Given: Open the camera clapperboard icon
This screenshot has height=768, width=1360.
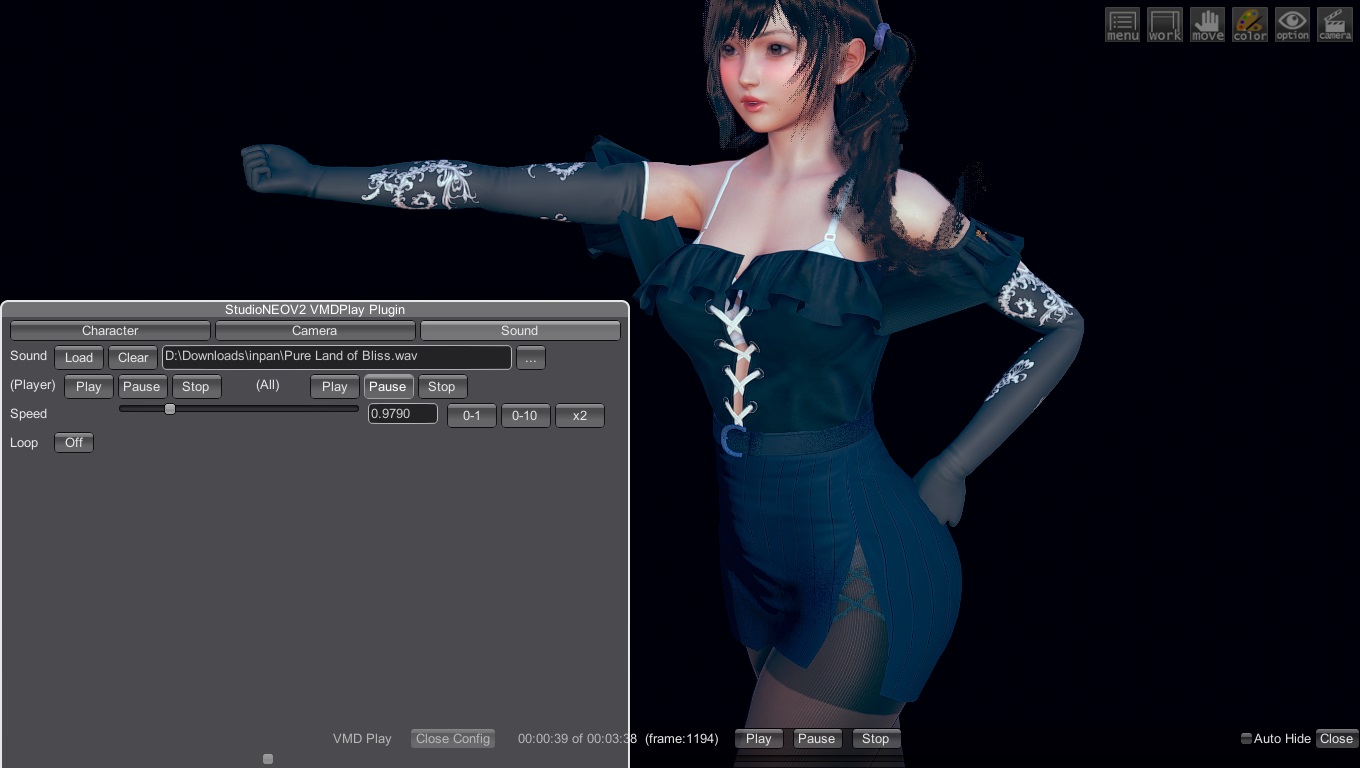Looking at the screenshot, I should click(x=1335, y=25).
